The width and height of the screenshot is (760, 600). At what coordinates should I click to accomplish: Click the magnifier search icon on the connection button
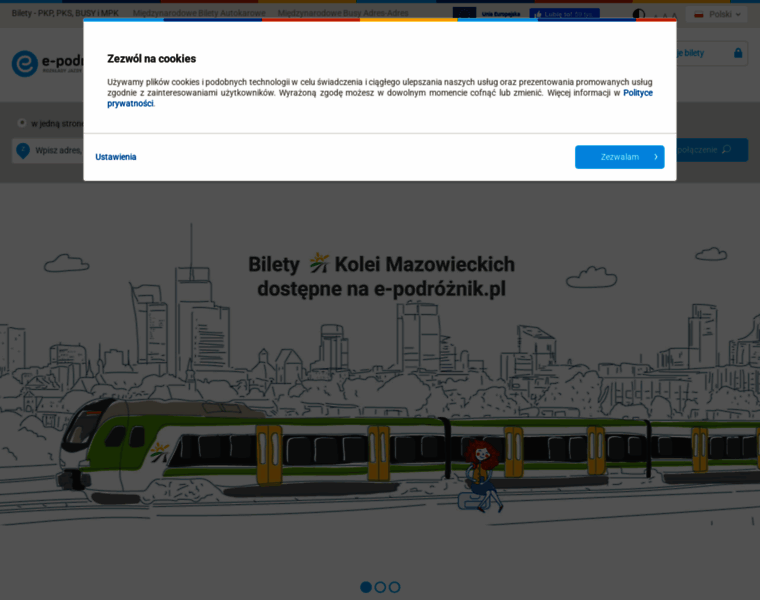coord(726,149)
